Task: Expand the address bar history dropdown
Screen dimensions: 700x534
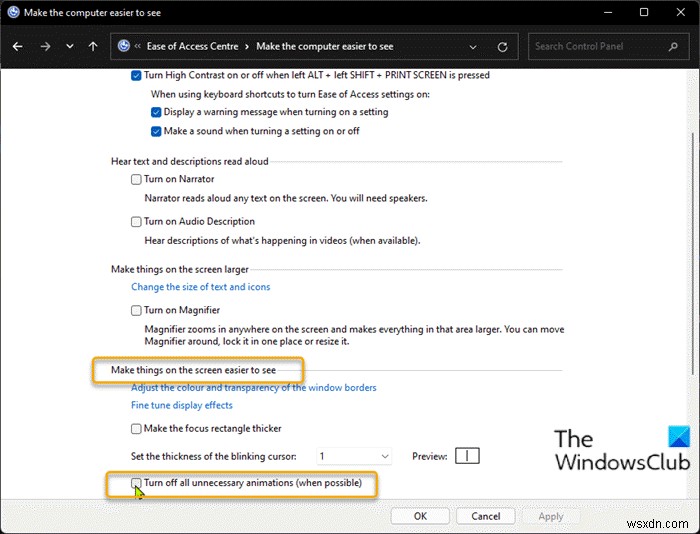Action: pos(473,47)
